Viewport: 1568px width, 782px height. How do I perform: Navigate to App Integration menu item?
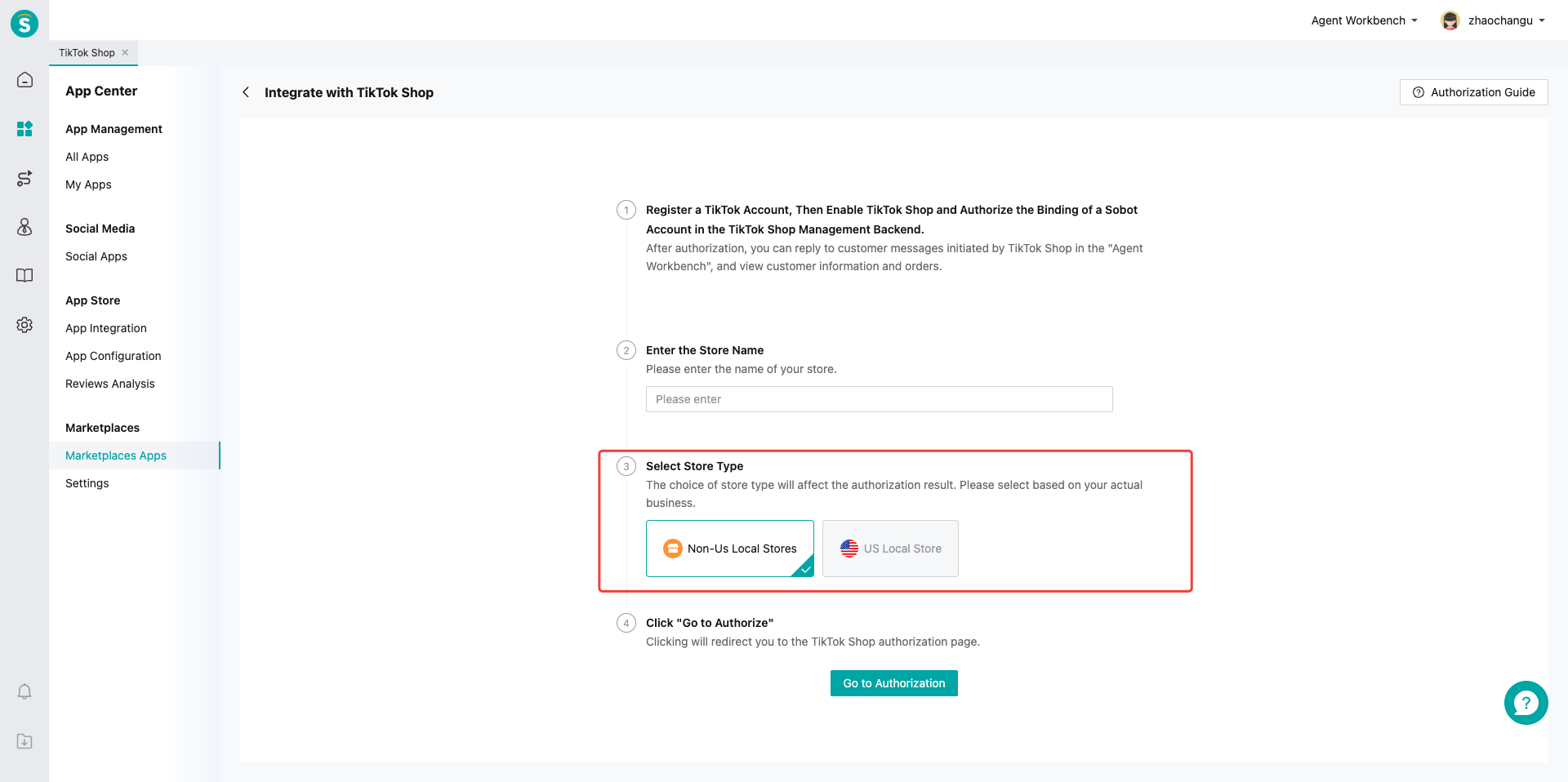106,328
